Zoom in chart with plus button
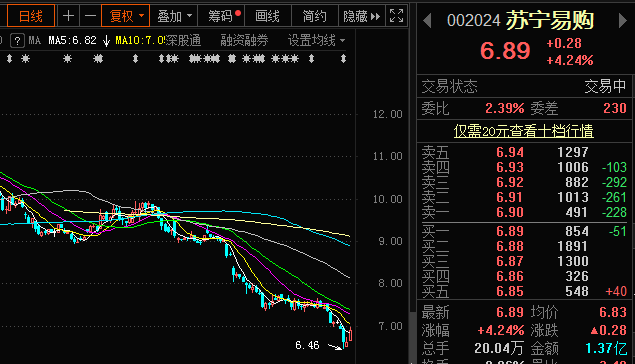 68,16
